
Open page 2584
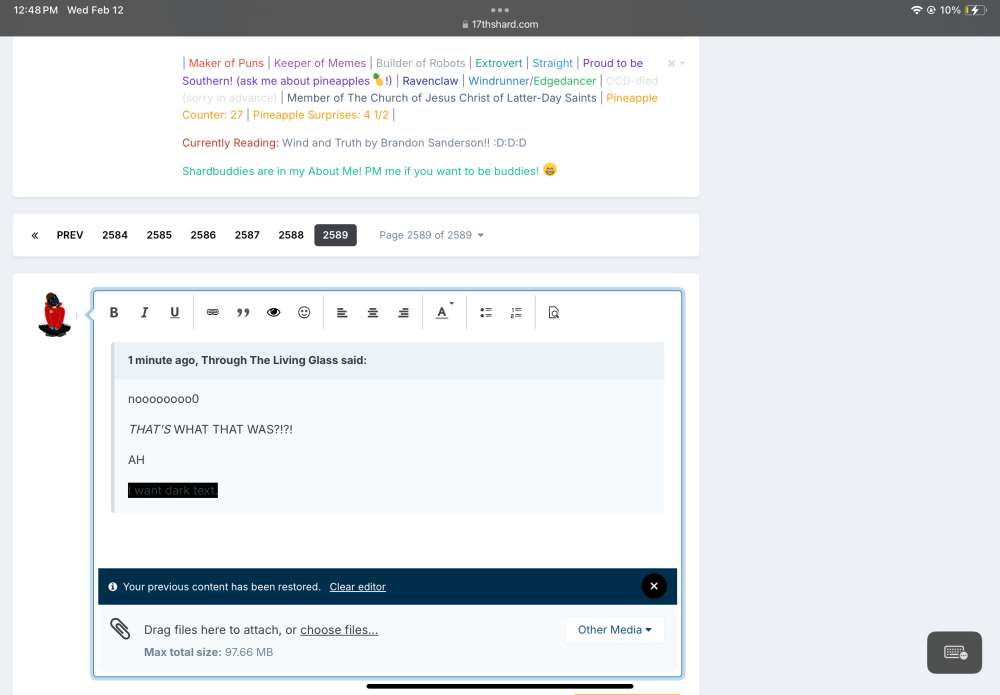(x=115, y=235)
